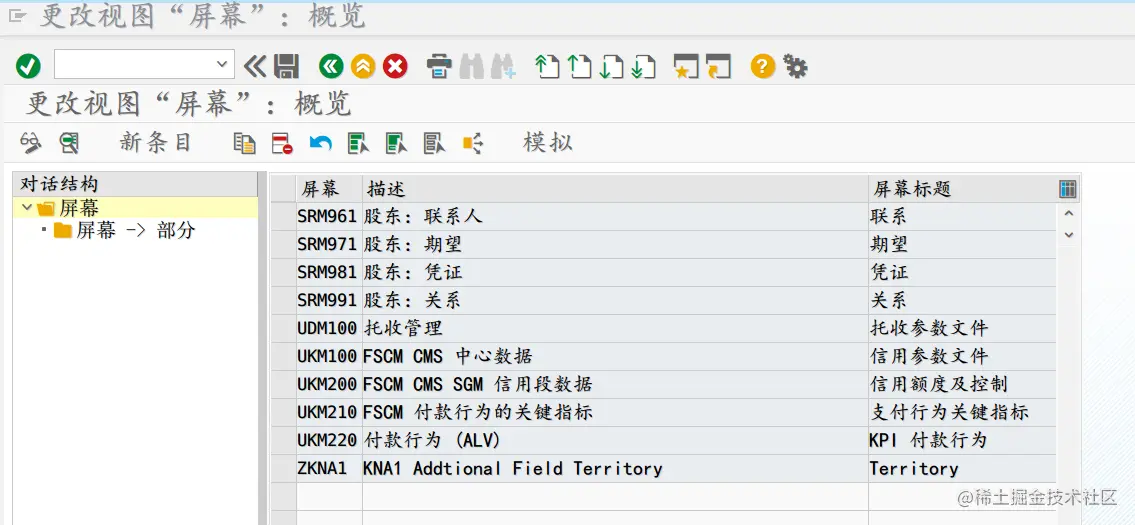This screenshot has width=1135, height=525.
Task: Click the 模拟 button
Action: pyautogui.click(x=548, y=142)
